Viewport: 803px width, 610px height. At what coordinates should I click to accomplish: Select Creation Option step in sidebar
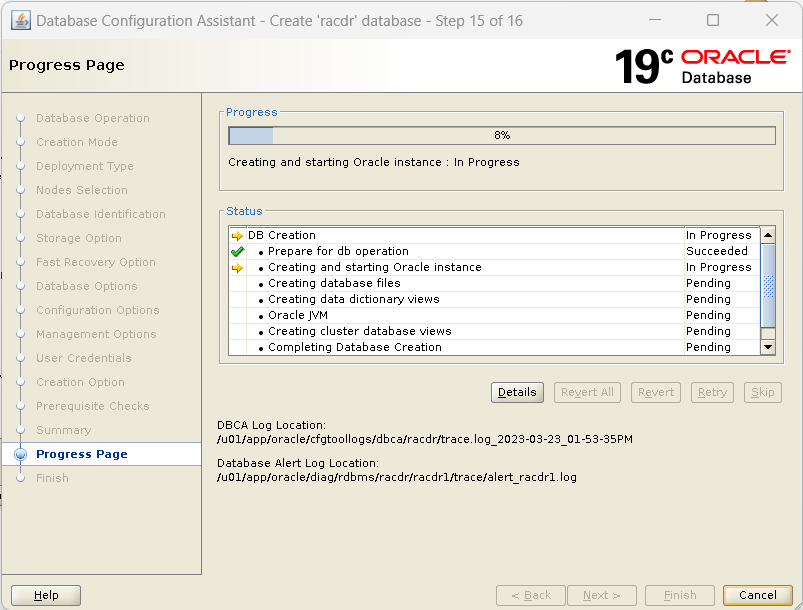[80, 382]
